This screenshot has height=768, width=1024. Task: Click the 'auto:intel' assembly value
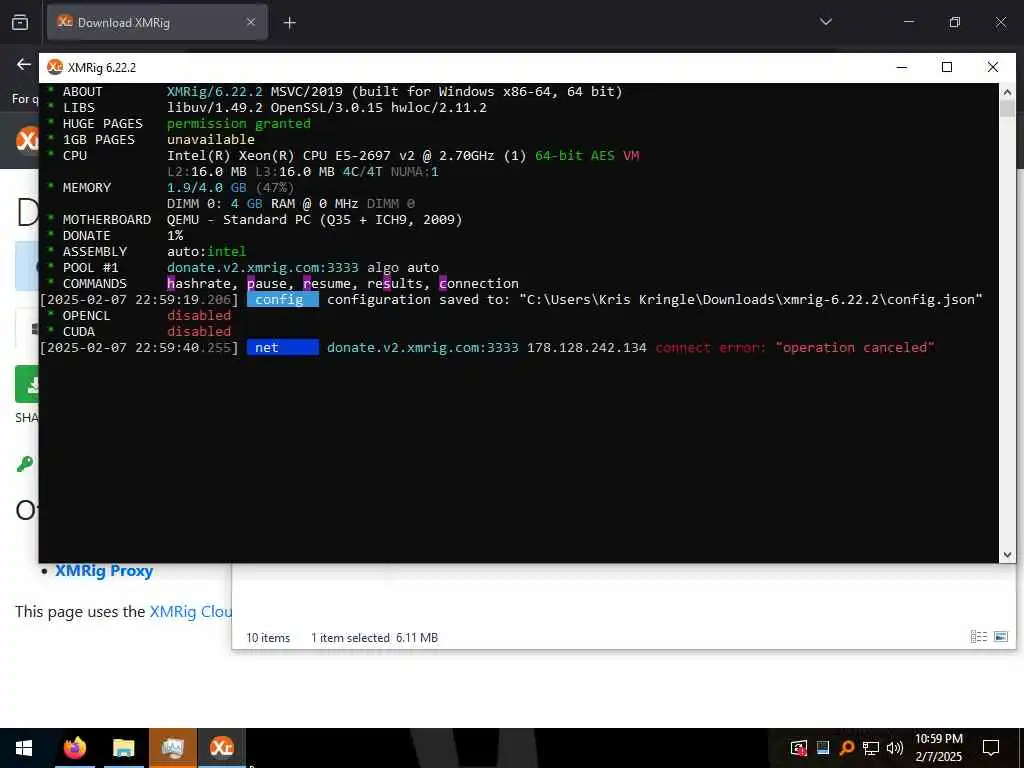[x=206, y=251]
